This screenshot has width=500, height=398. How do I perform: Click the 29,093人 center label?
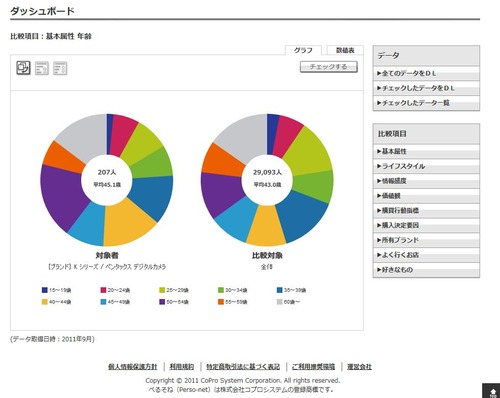click(x=267, y=172)
